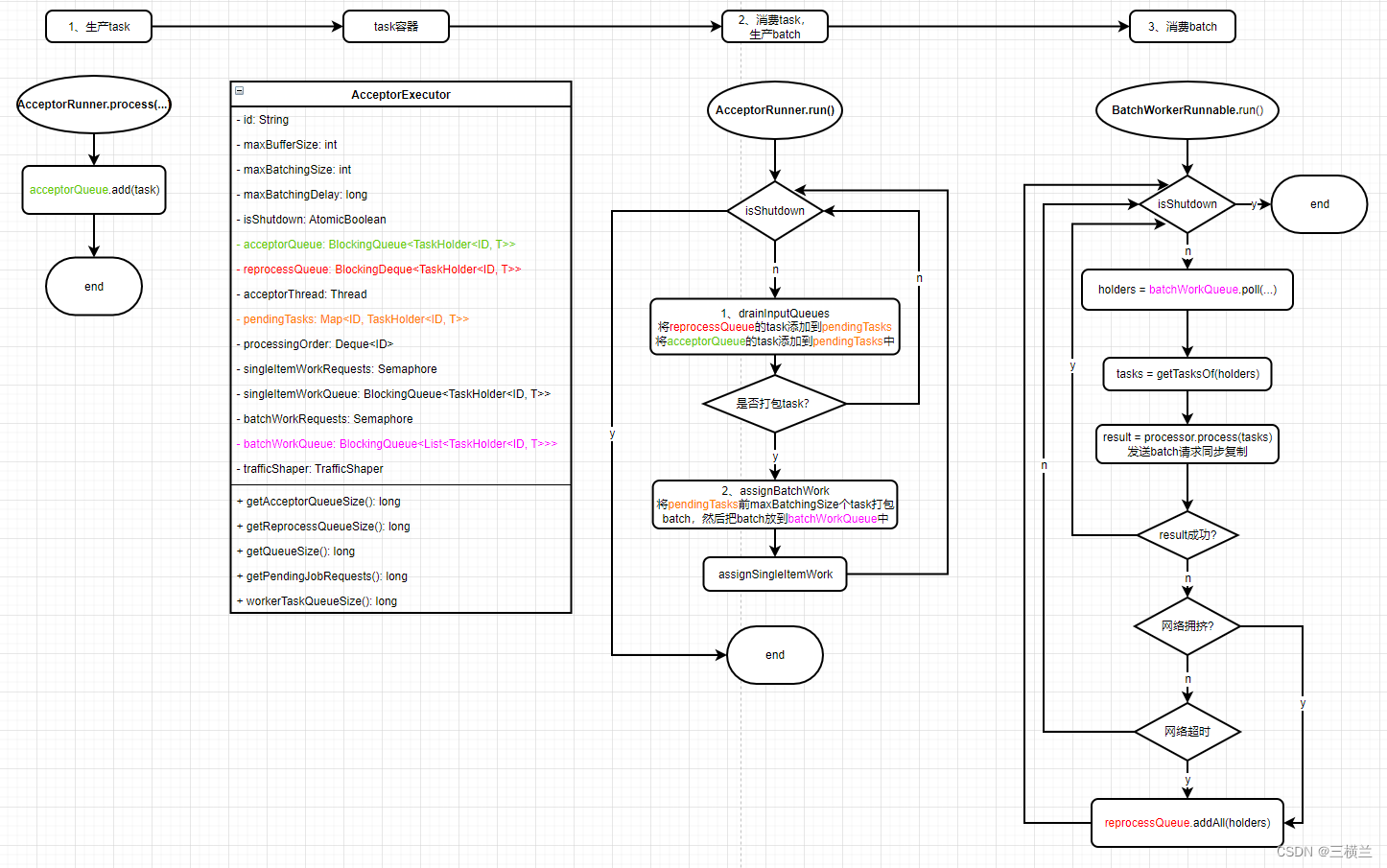Select the 'singleItemWorkRequests: Semaphore' field

point(401,369)
